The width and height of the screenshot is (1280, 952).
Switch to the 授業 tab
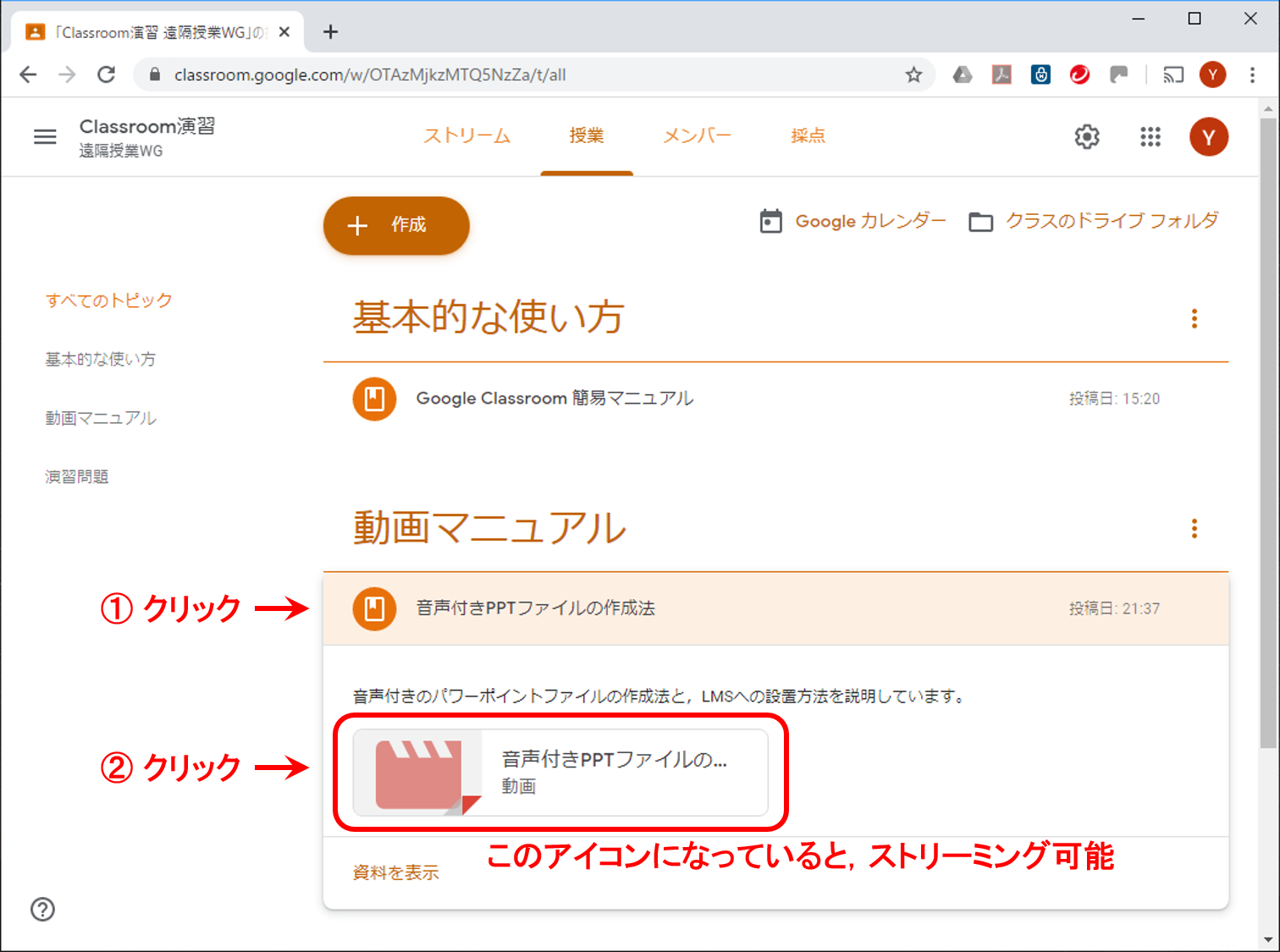(x=587, y=136)
